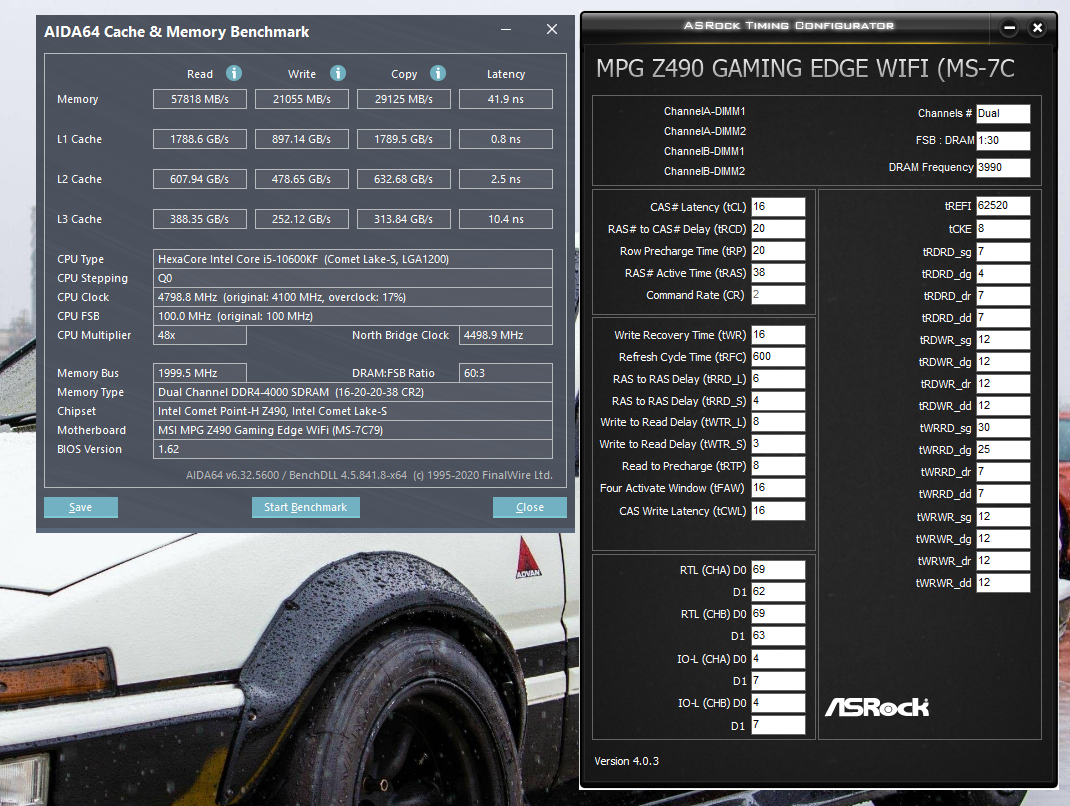Viewport: 1070px width, 806px height.
Task: Click the CPU Multiplier value 48x
Action: [x=199, y=335]
